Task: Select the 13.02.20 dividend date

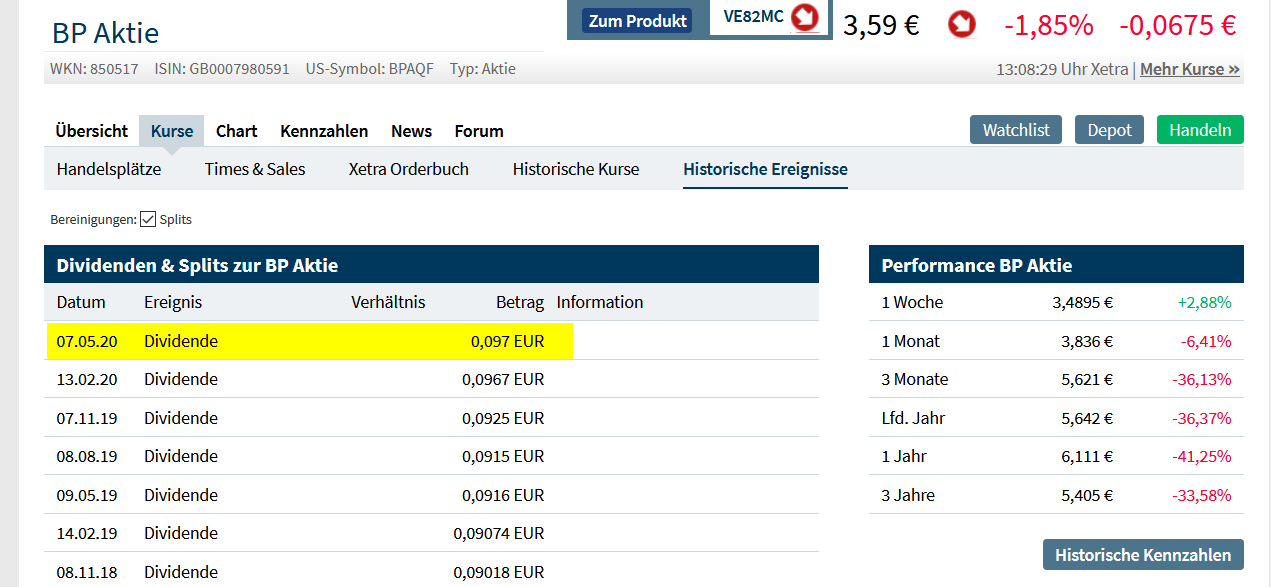Action: [x=87, y=379]
